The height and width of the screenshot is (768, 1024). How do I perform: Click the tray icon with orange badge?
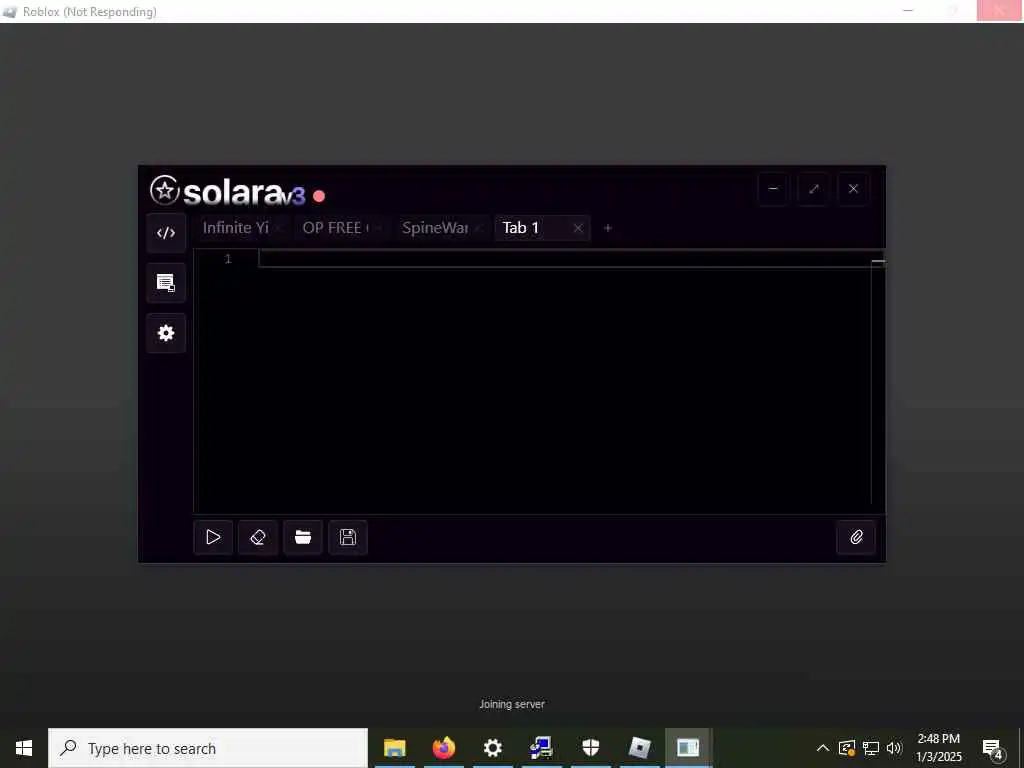tap(846, 748)
